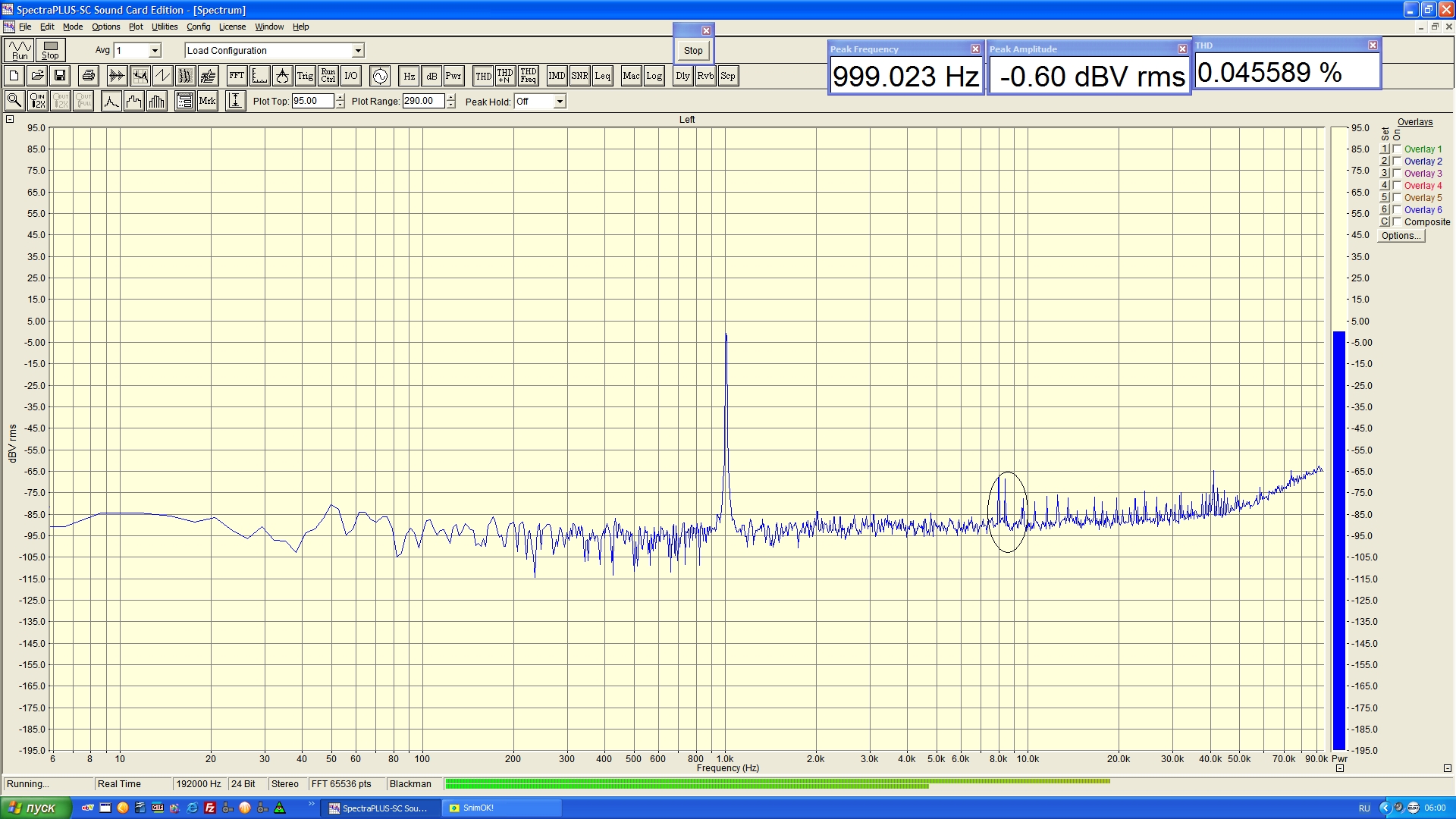This screenshot has height=819, width=1456.
Task: Toggle the THD+N utility button
Action: [x=505, y=76]
